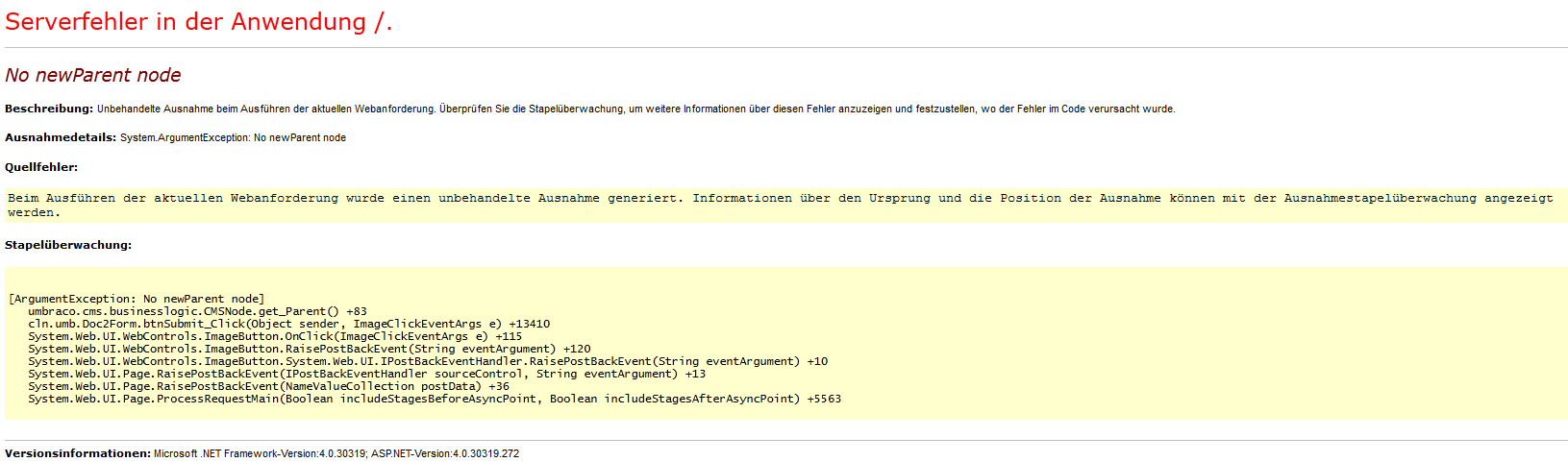Click '[ArgumentException: No newParent node]' stack line
Screen dimensions: 1568x462
pos(137,299)
